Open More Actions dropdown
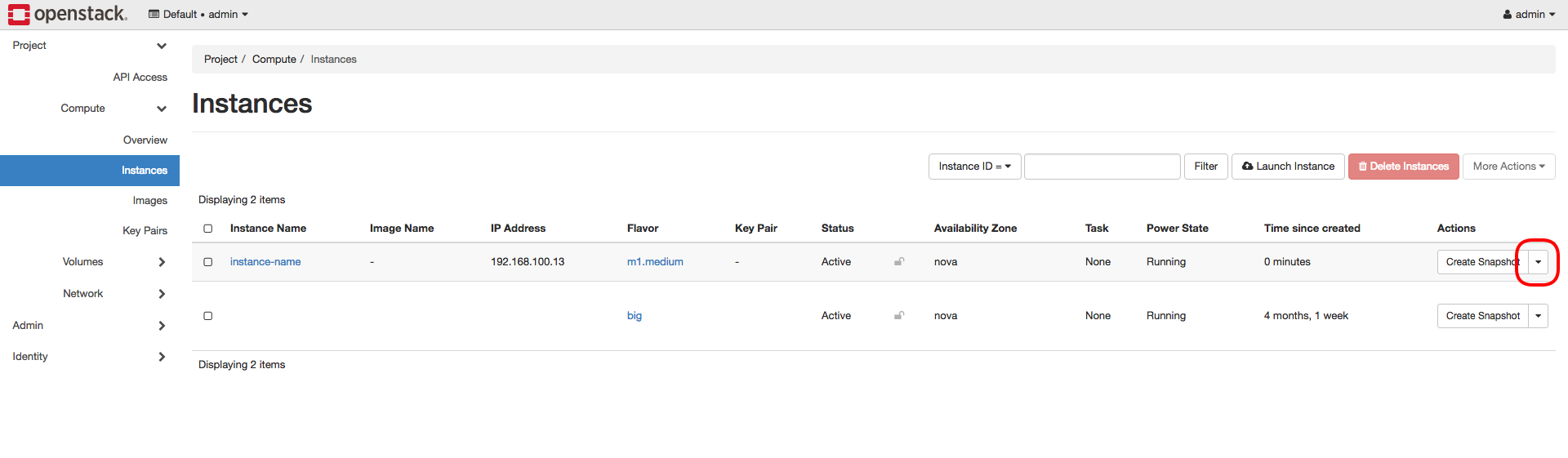Viewport: 1568px width, 458px height. click(x=1508, y=167)
